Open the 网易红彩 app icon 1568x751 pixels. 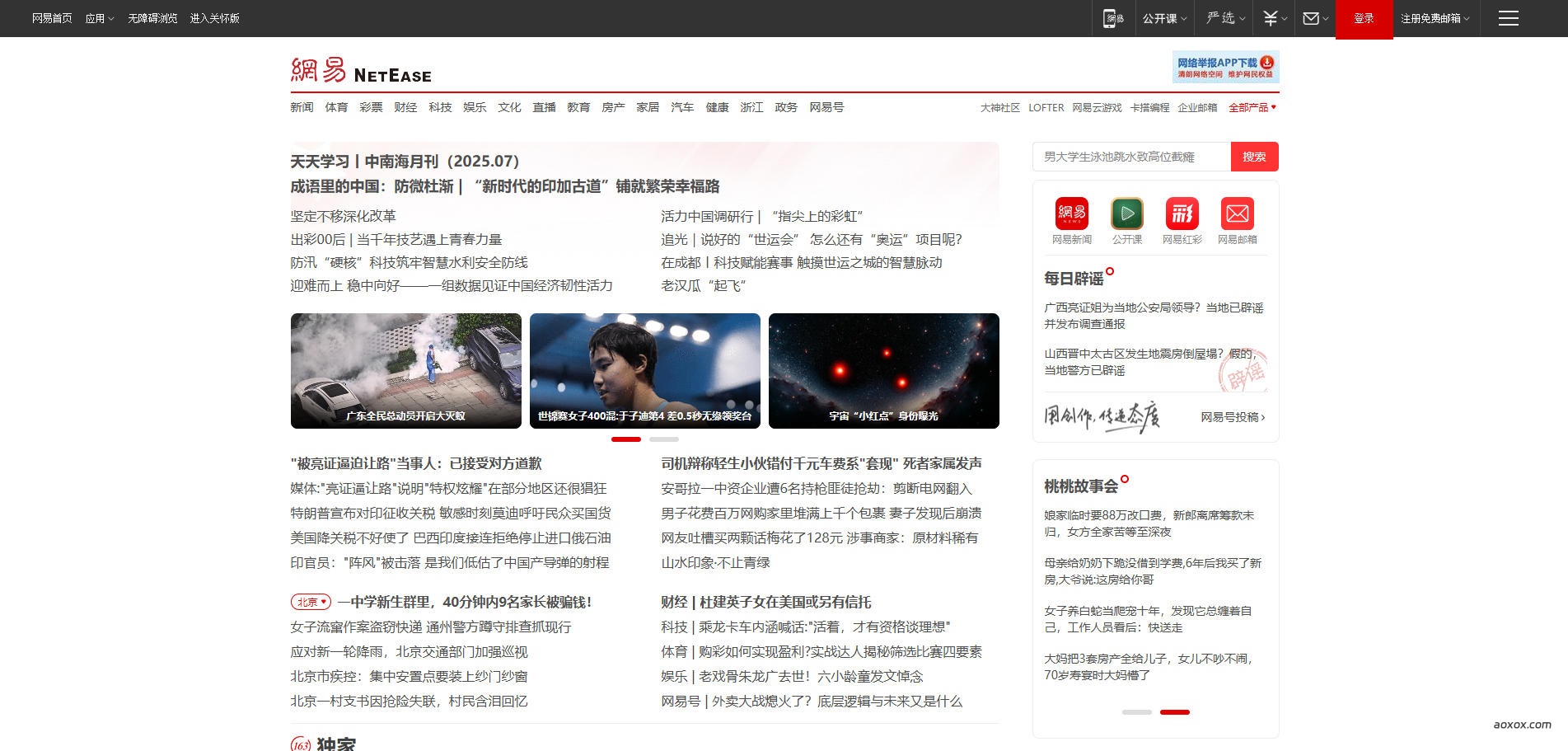[x=1182, y=214]
